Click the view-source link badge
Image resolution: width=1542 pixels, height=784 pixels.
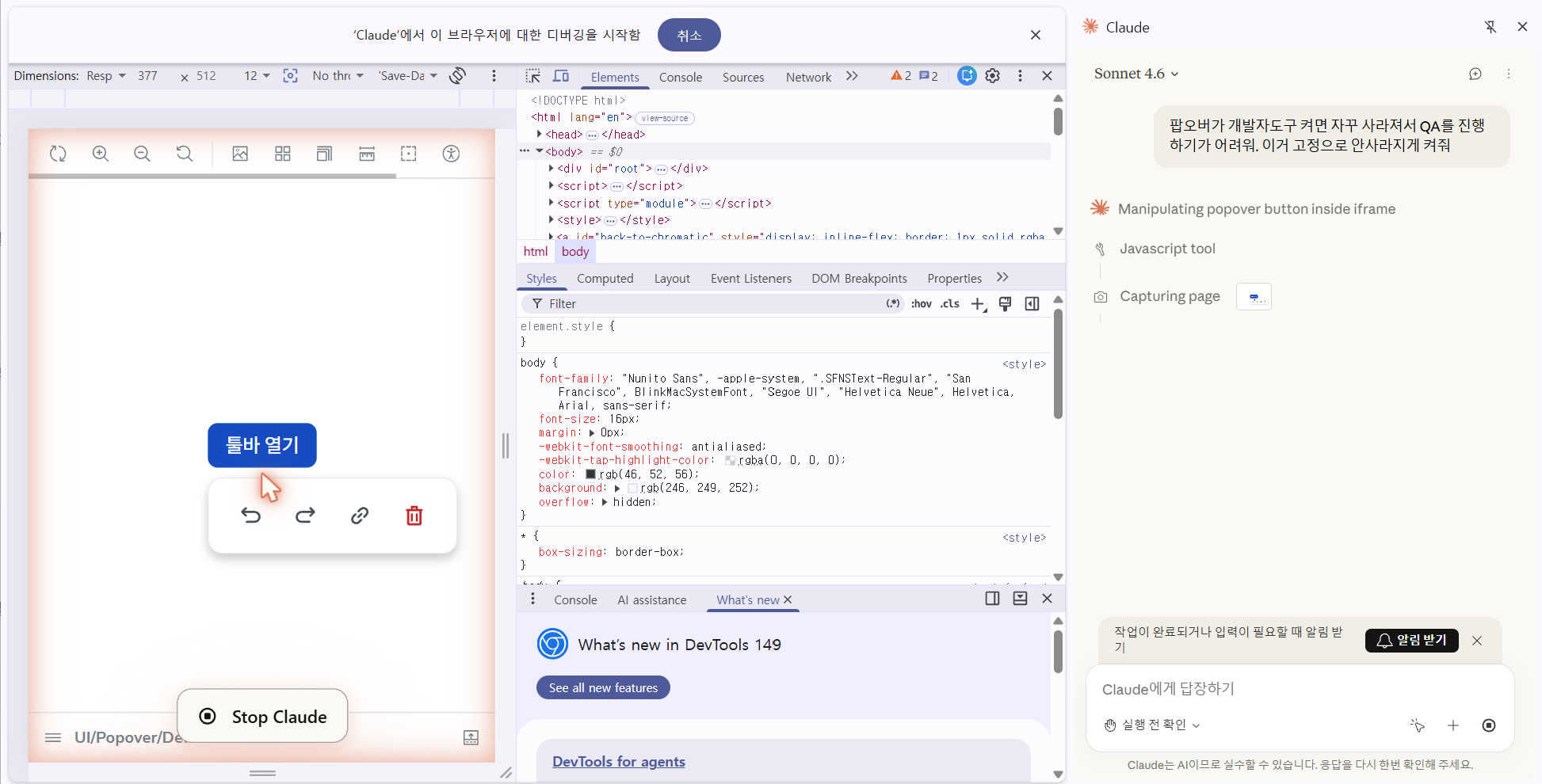point(665,118)
